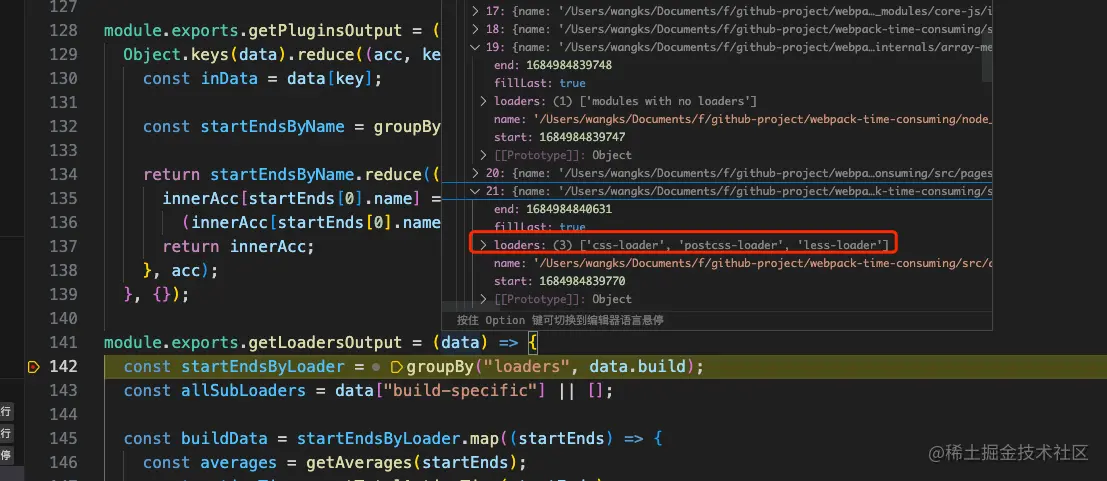Expand array item 20 in debug hover
Viewport: 1107px width, 481px height.
tap(475, 172)
